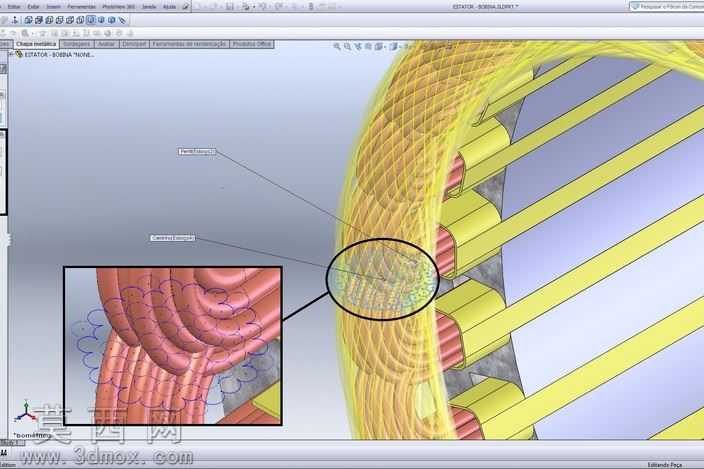
Task: Open the Janela menu
Action: [x=149, y=7]
